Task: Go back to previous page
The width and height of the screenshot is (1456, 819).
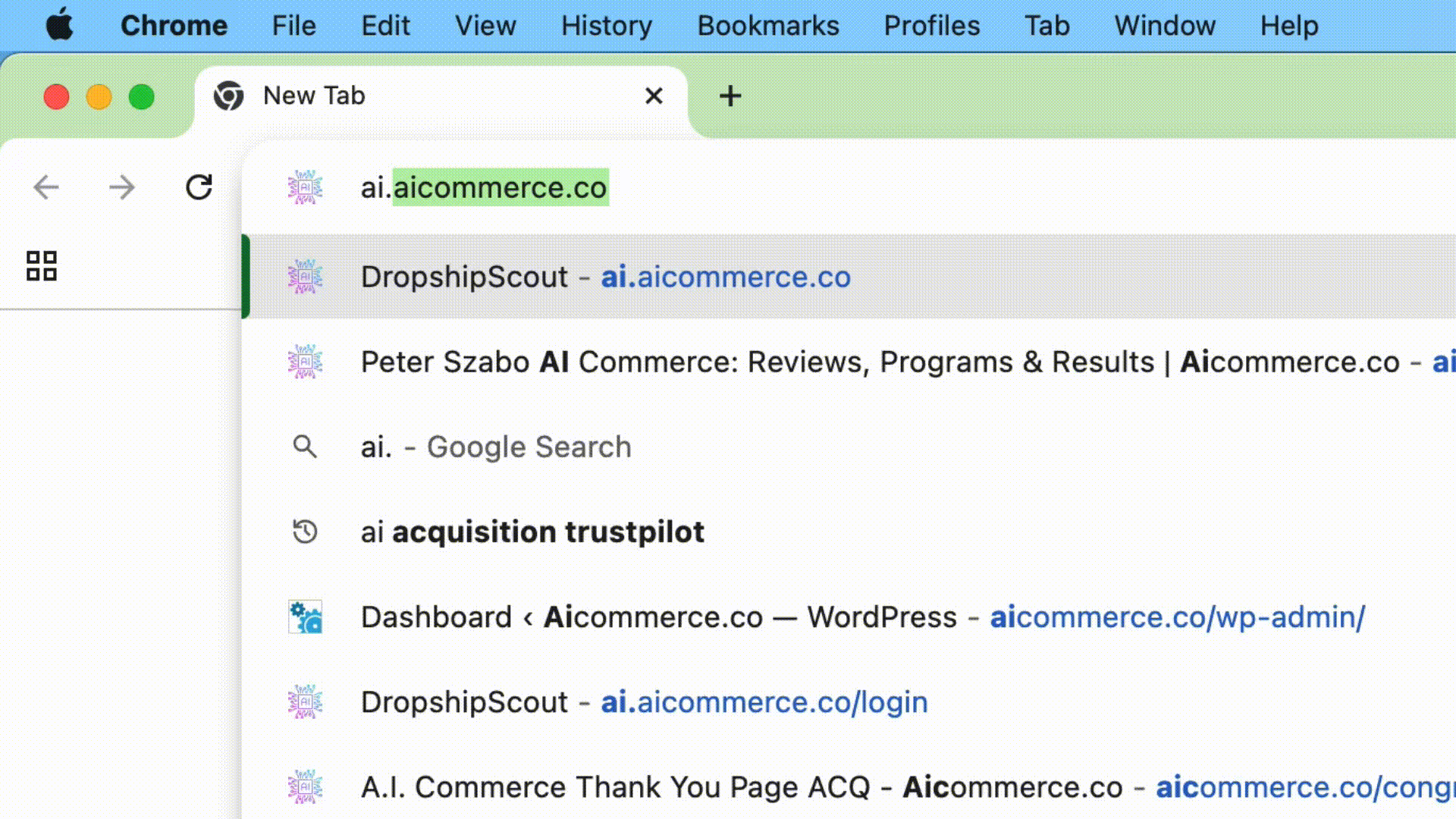Action: click(46, 187)
